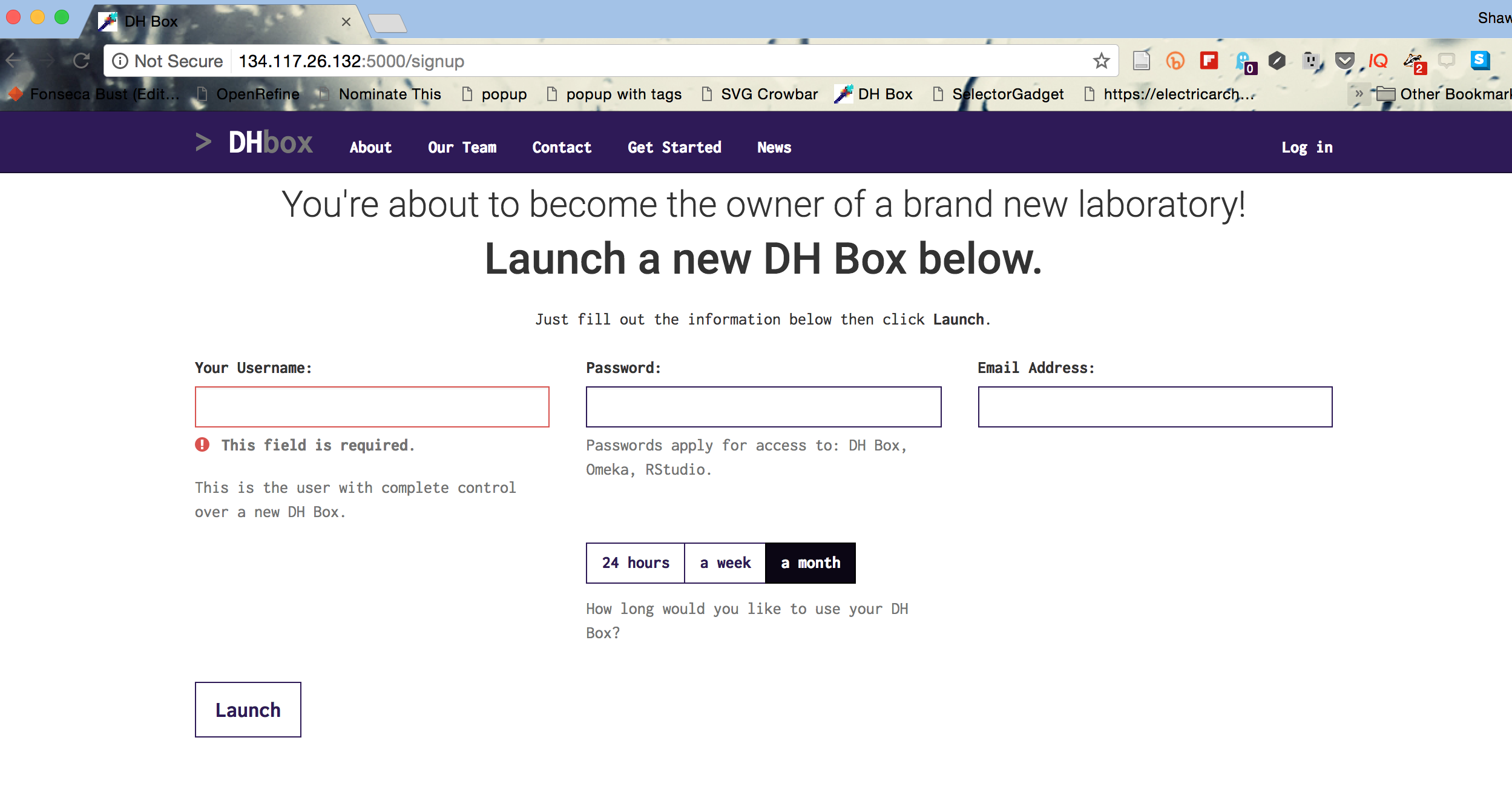This screenshot has height=792, width=1512.
Task: Open a new tab next to DH Box
Action: [387, 24]
